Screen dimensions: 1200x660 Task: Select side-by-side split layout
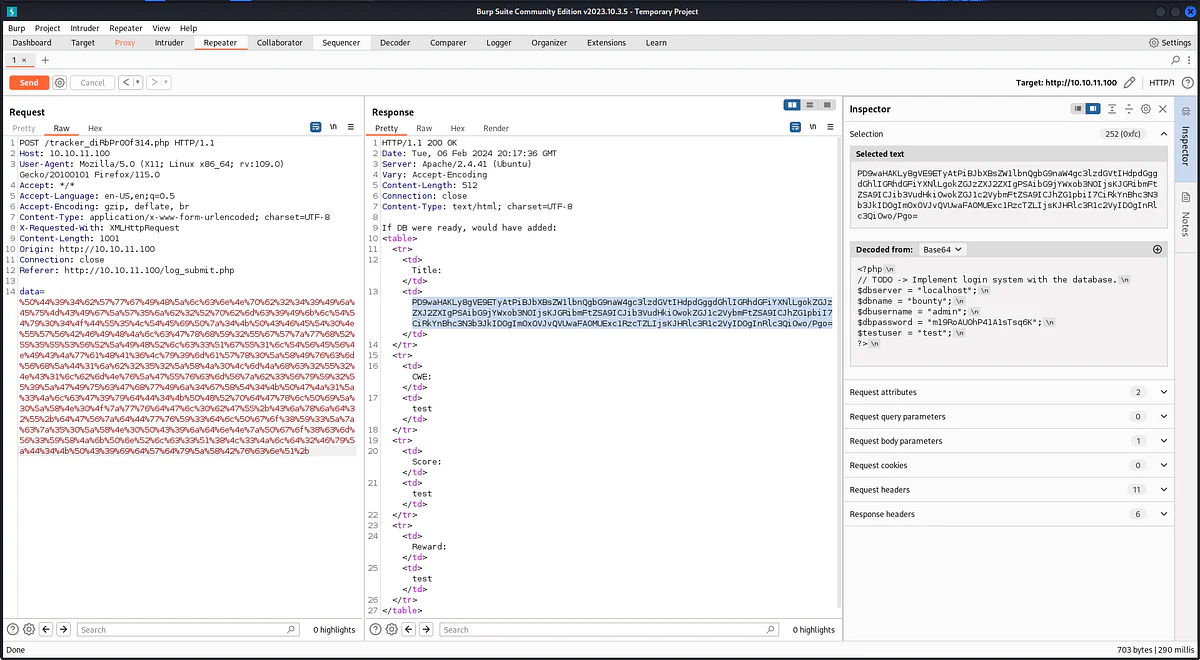(x=792, y=105)
